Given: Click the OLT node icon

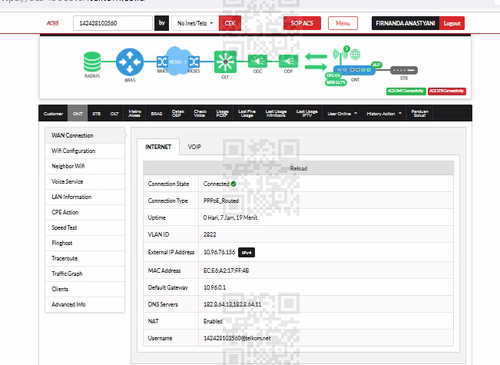Looking at the screenshot, I should 225,62.
